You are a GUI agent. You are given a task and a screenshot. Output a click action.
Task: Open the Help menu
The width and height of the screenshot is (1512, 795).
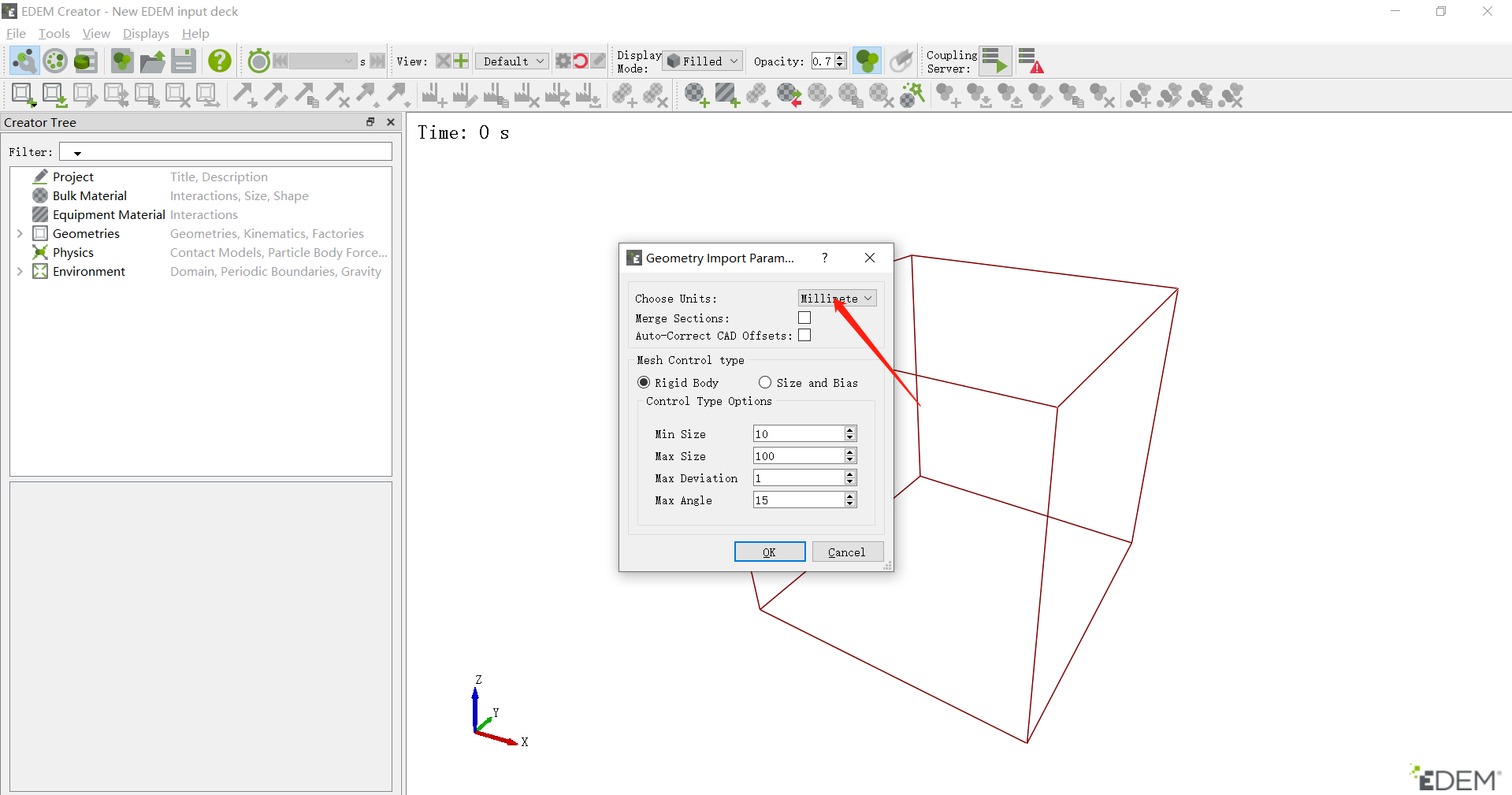195,33
